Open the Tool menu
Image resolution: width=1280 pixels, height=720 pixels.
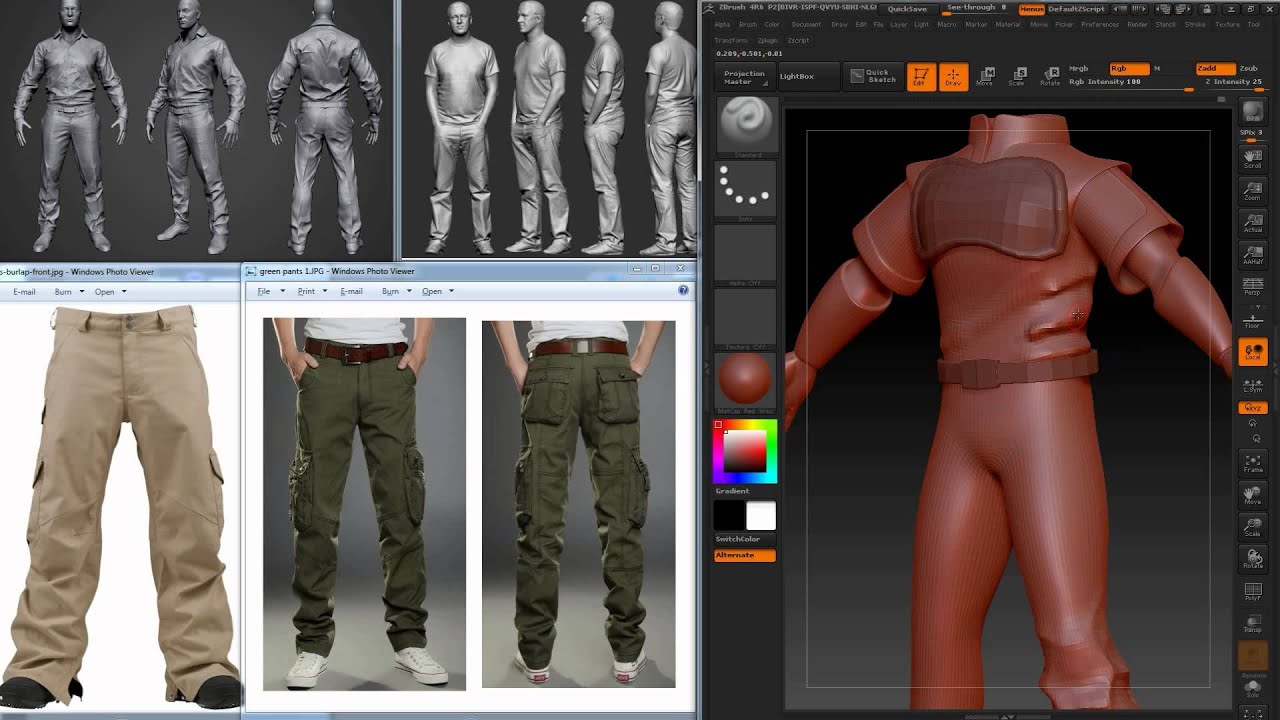coord(1253,24)
